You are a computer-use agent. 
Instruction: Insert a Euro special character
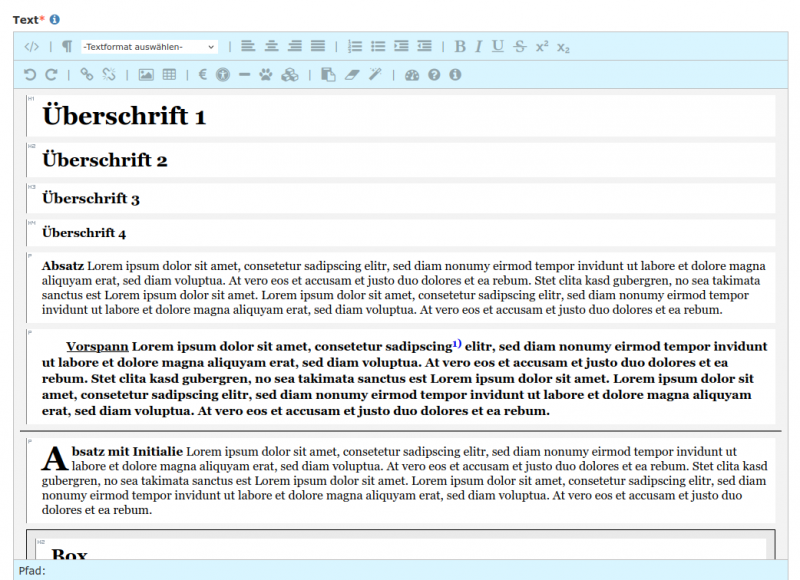(x=201, y=74)
